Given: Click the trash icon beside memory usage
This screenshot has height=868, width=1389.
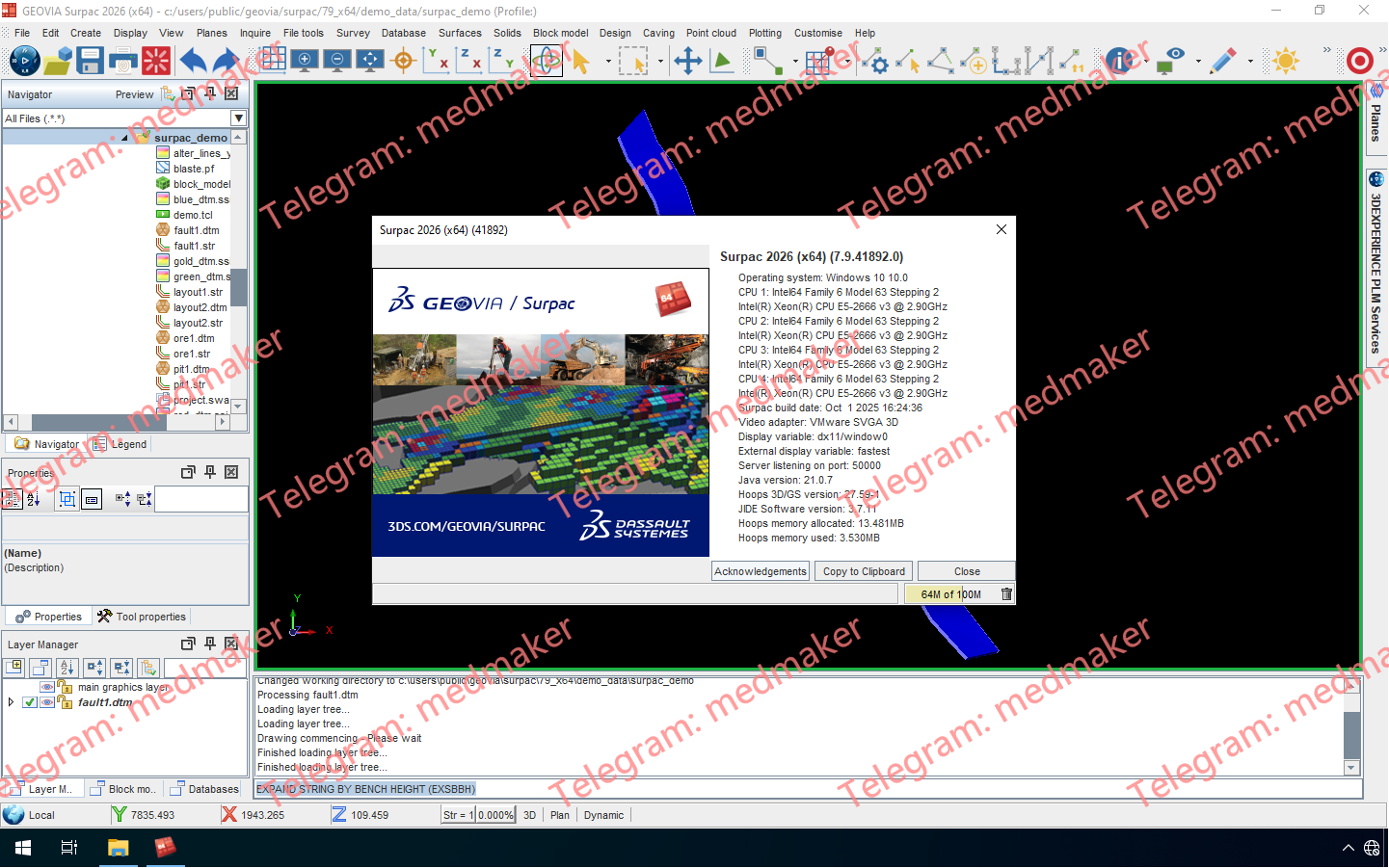Looking at the screenshot, I should (1006, 594).
